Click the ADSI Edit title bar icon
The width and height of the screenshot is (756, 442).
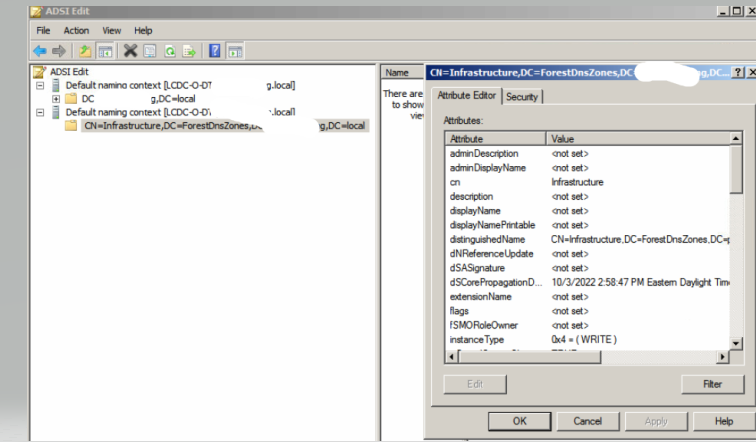click(37, 12)
